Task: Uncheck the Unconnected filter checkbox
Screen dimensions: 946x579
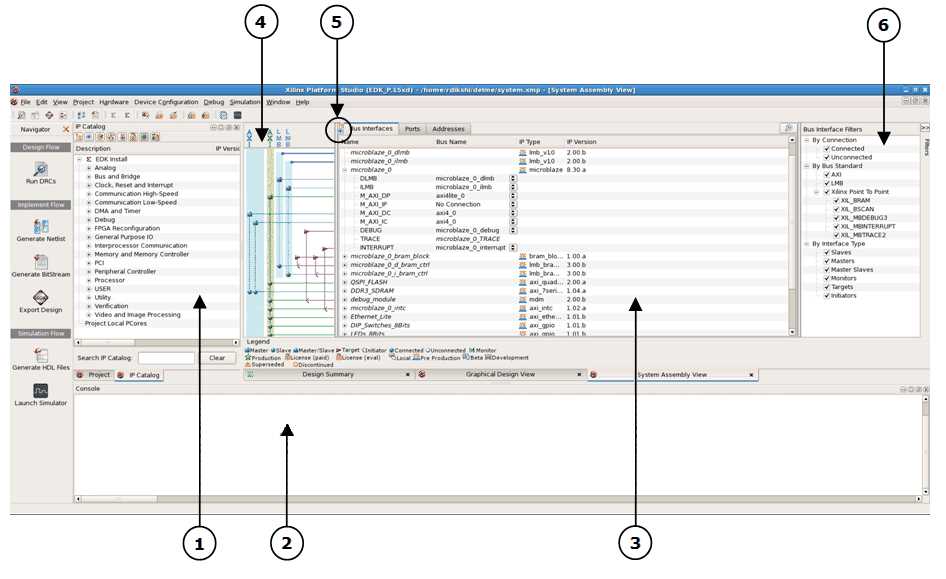Action: [x=827, y=157]
